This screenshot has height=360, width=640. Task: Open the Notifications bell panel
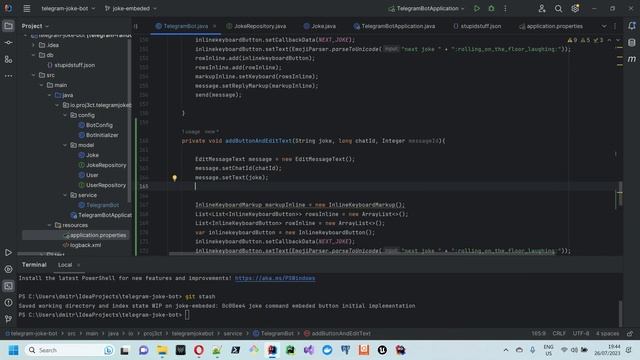[x=632, y=26]
